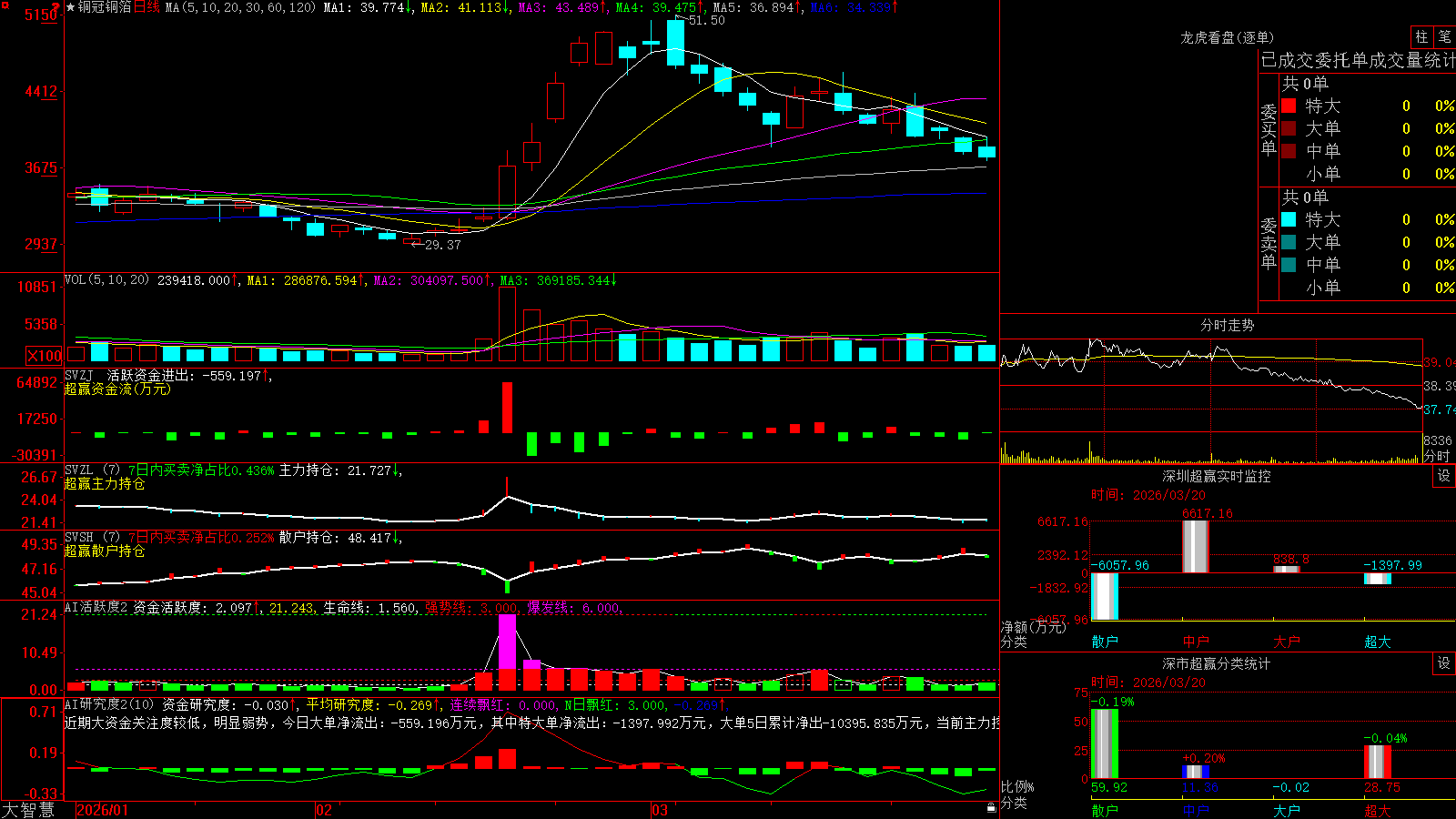Click the 委买单 section label

1269,129
